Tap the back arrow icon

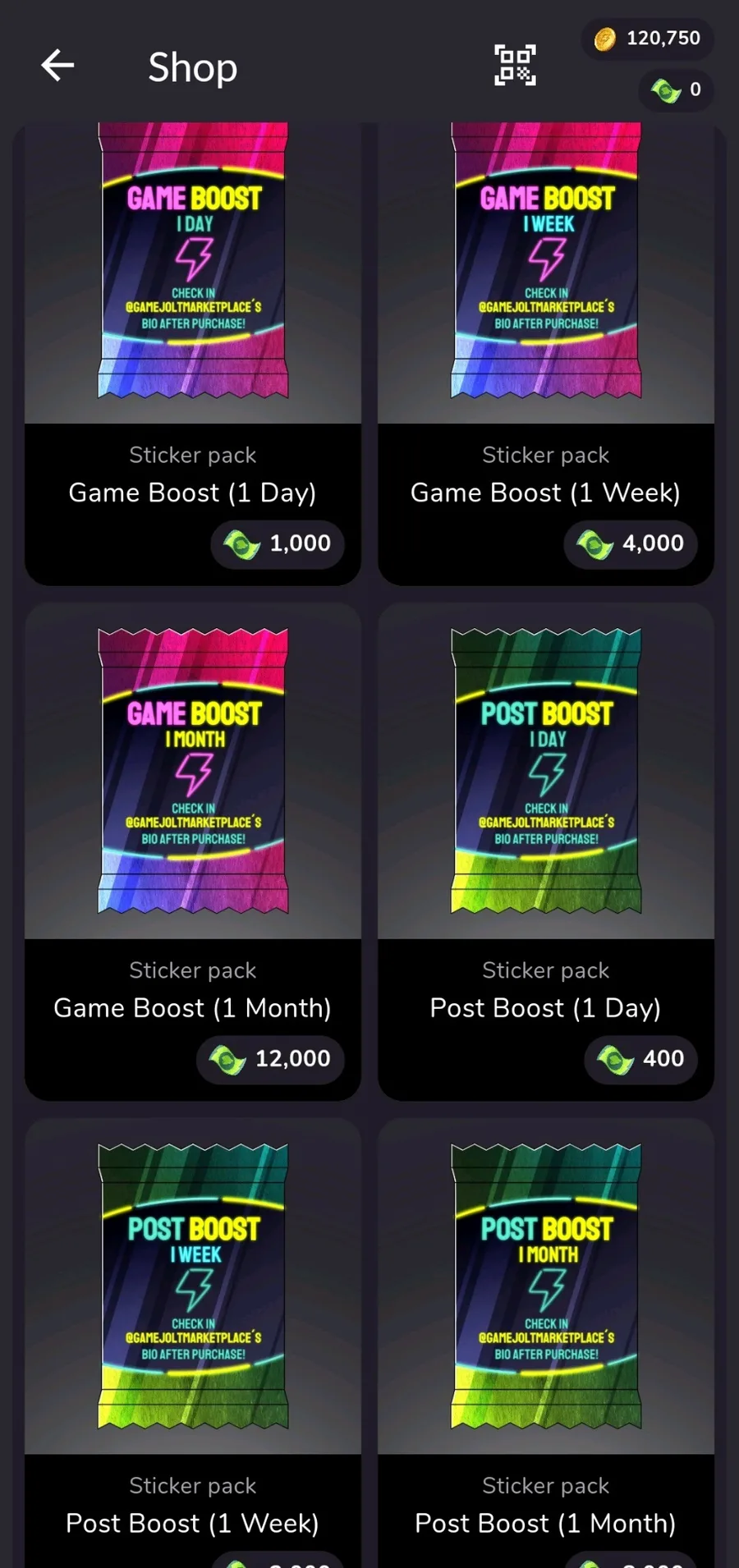coord(57,66)
